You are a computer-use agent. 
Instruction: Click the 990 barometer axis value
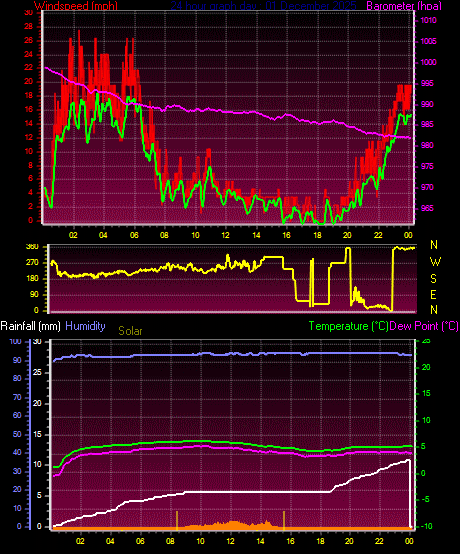427,104
